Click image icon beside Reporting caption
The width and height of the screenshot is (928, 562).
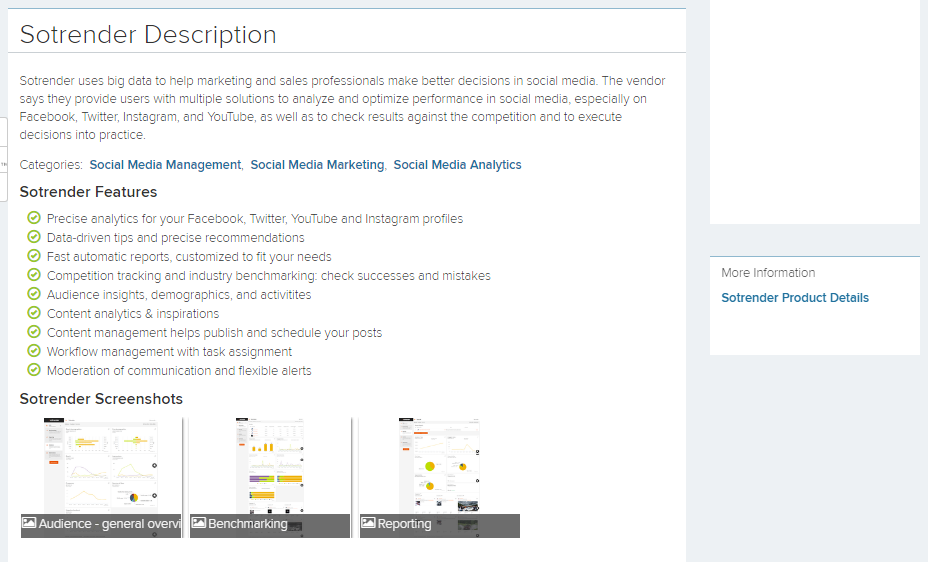[x=368, y=524]
